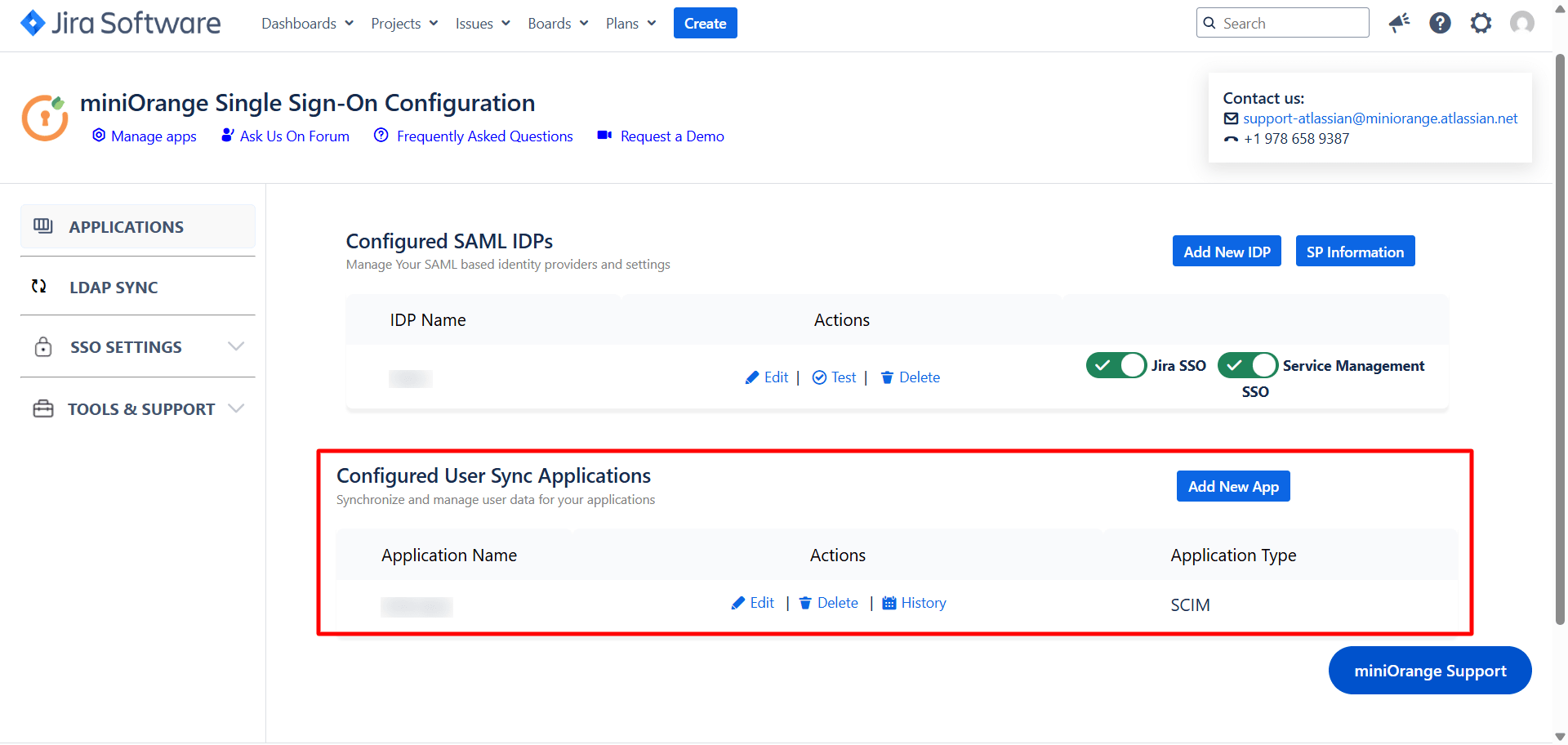Viewport: 1568px width, 745px height.
Task: Open the Frequently Asked Questions link
Action: (x=484, y=136)
